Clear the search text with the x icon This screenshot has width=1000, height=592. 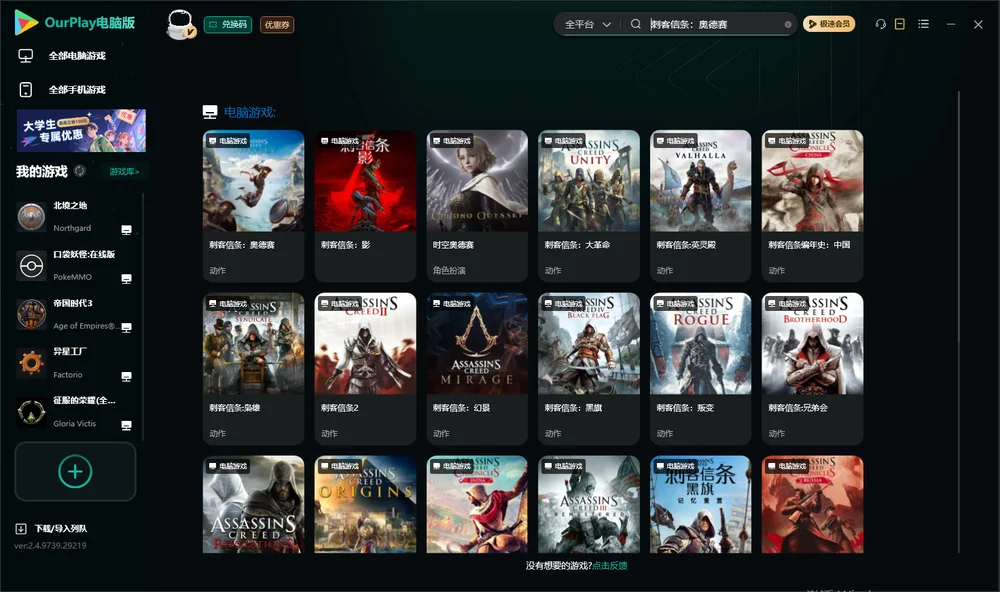coord(788,24)
